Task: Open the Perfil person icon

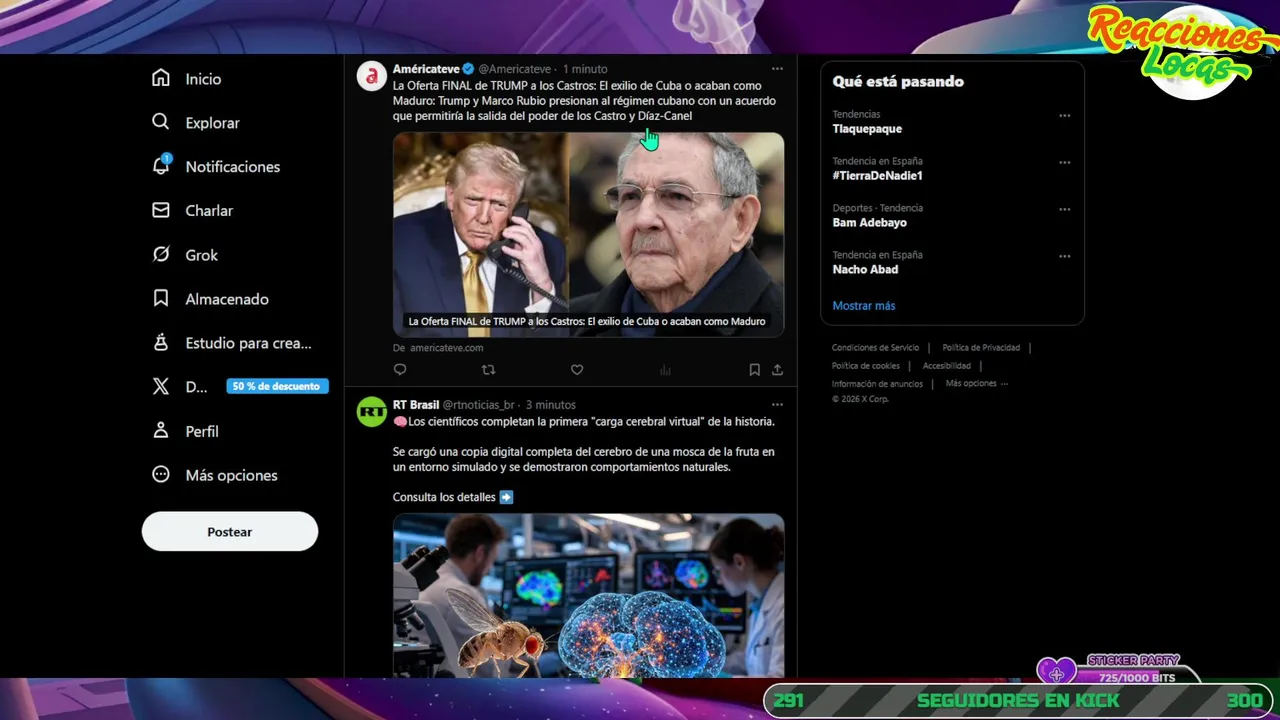Action: (x=160, y=430)
